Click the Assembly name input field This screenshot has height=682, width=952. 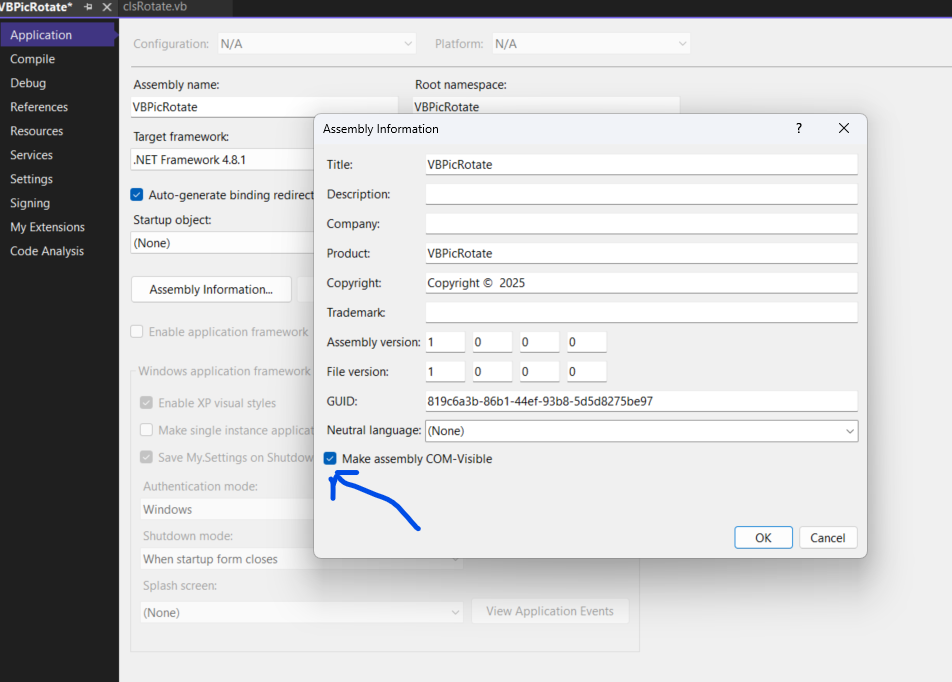click(x=264, y=107)
